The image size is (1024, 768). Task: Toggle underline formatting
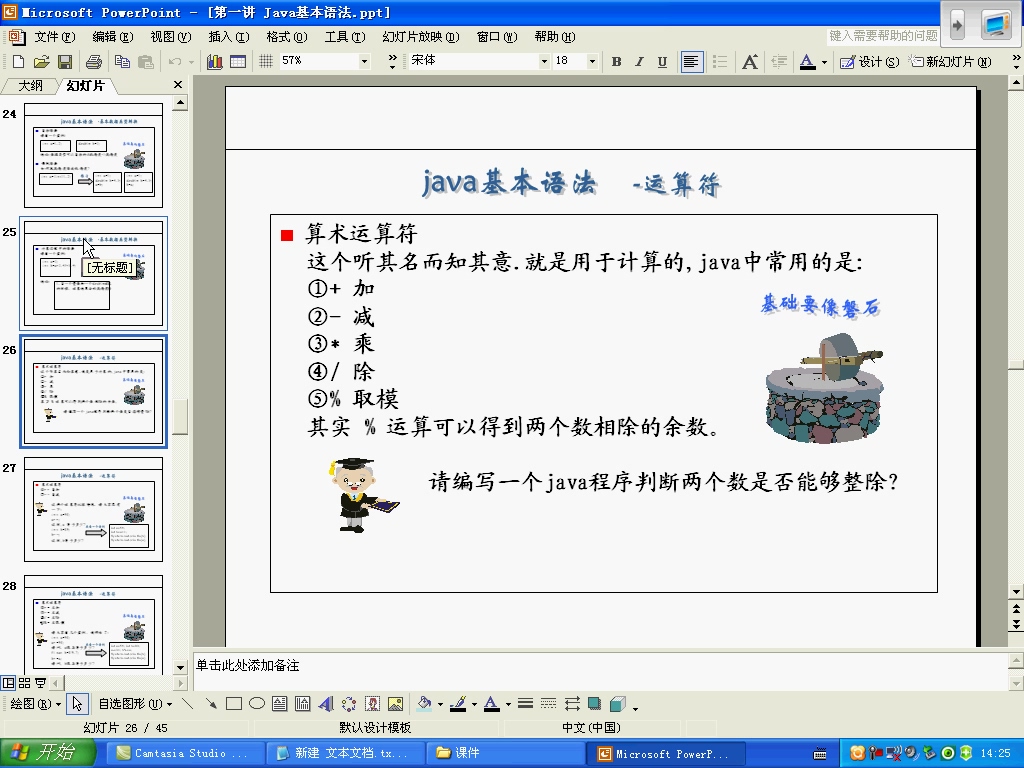tap(662, 61)
